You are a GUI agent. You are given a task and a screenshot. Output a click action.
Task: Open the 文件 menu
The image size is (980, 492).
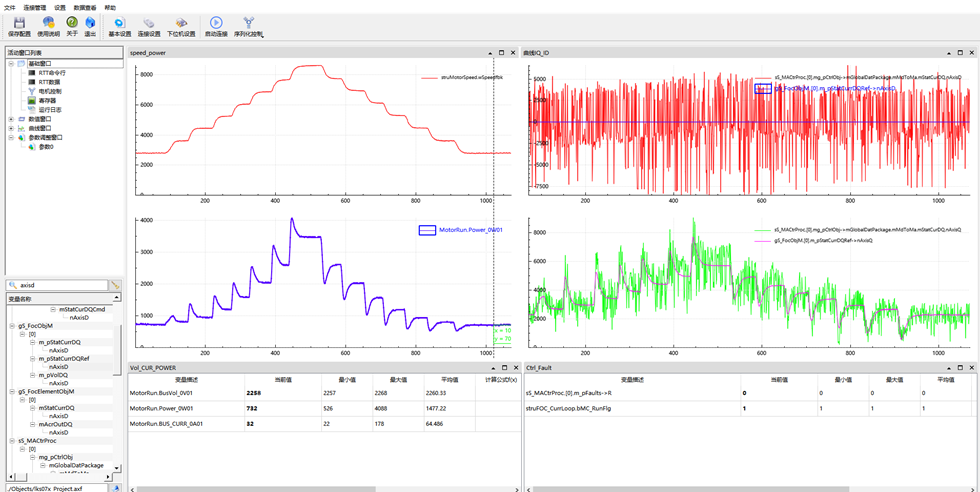click(10, 6)
